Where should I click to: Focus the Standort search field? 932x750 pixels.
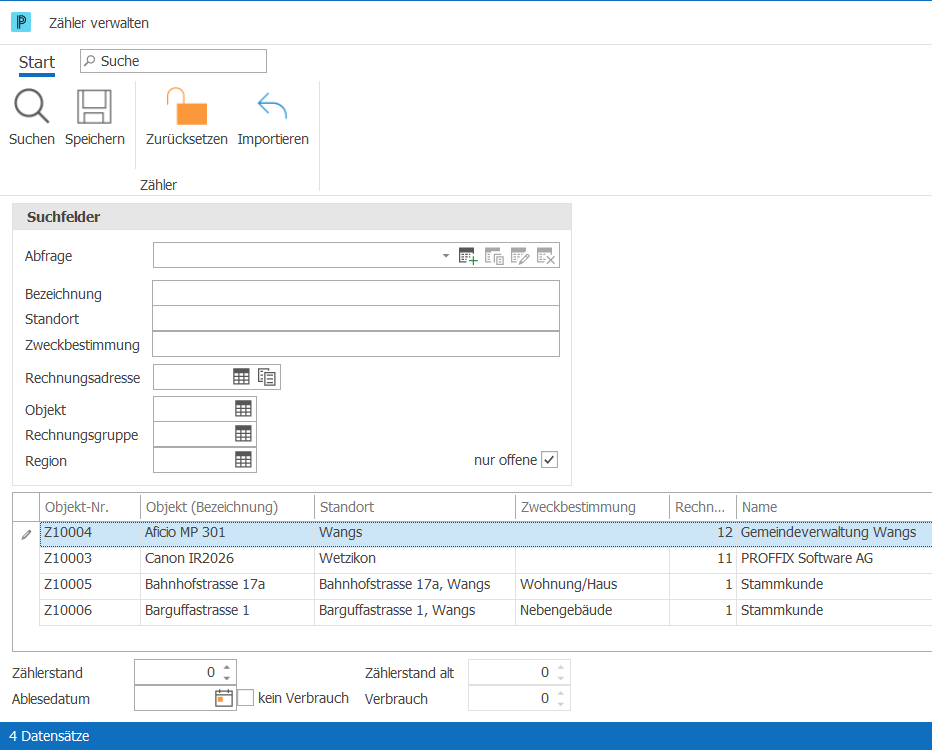coord(356,319)
